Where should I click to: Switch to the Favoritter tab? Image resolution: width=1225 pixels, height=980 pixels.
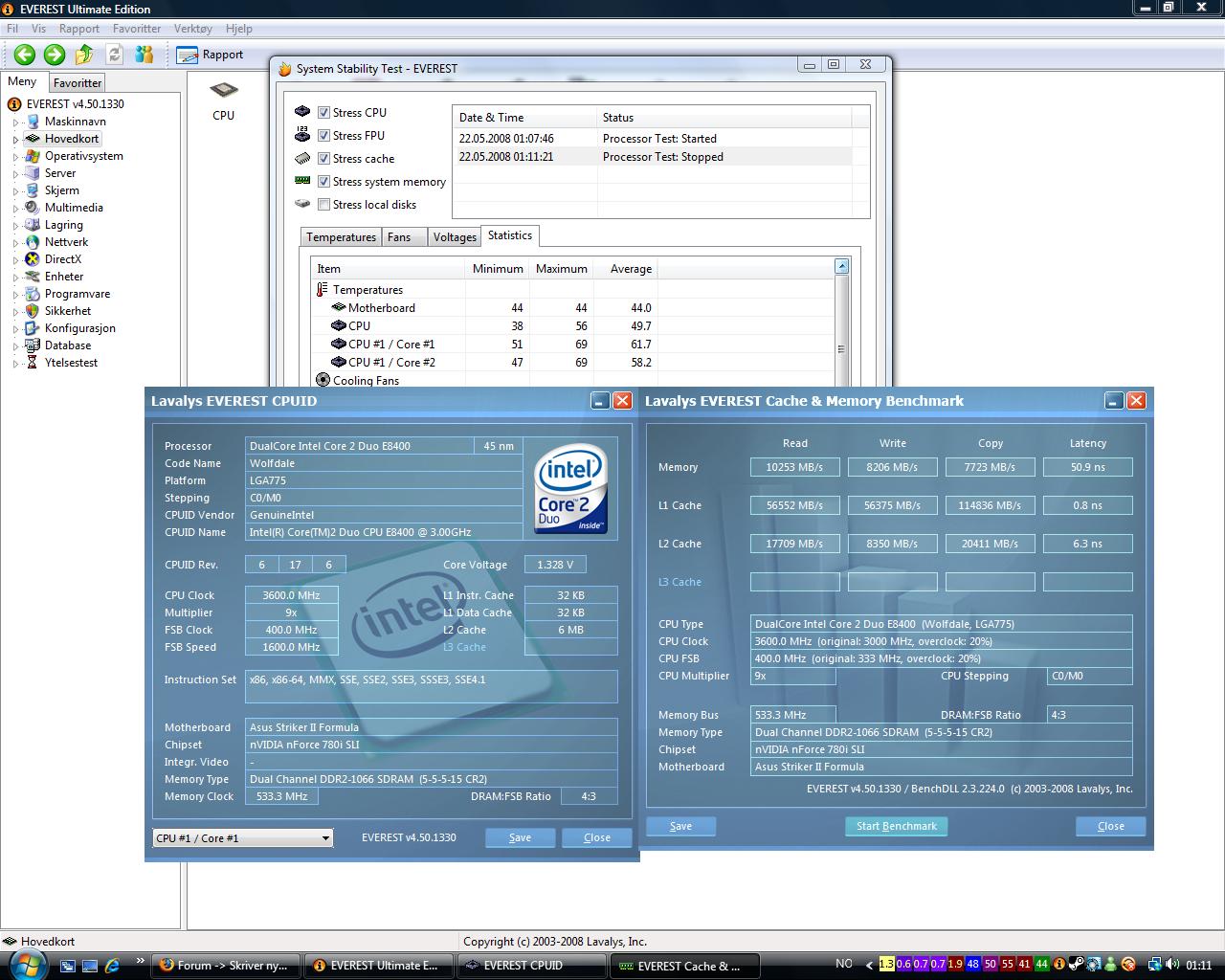(x=78, y=83)
